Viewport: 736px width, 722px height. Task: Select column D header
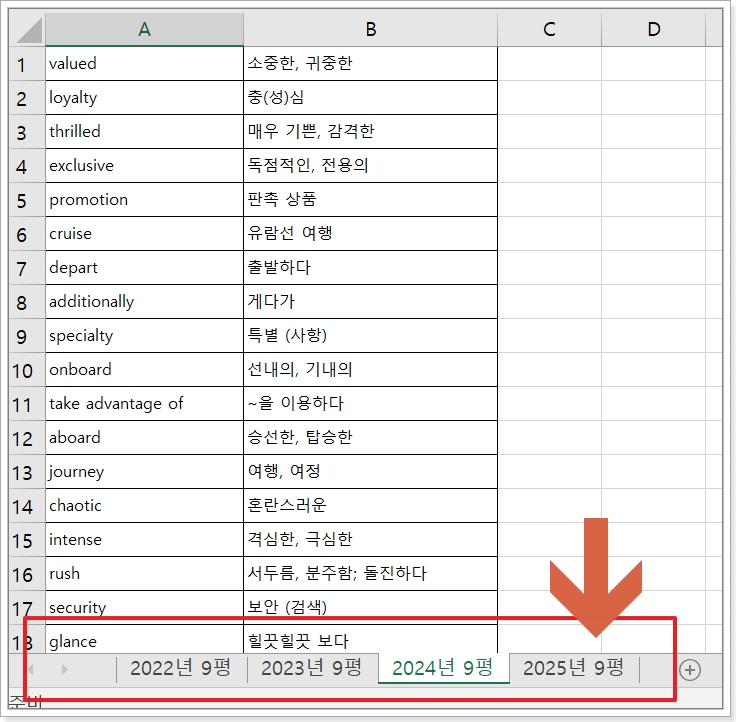653,30
